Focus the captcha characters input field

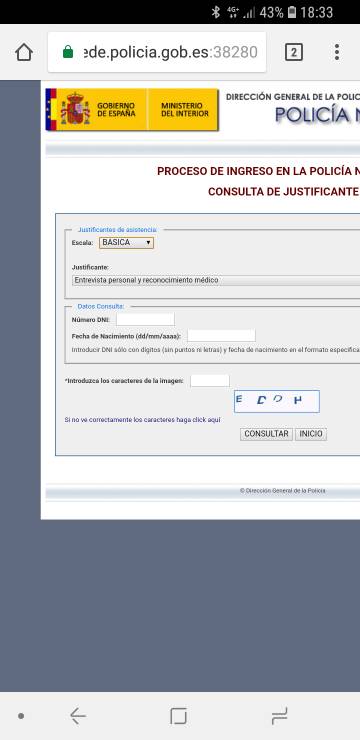(x=210, y=381)
